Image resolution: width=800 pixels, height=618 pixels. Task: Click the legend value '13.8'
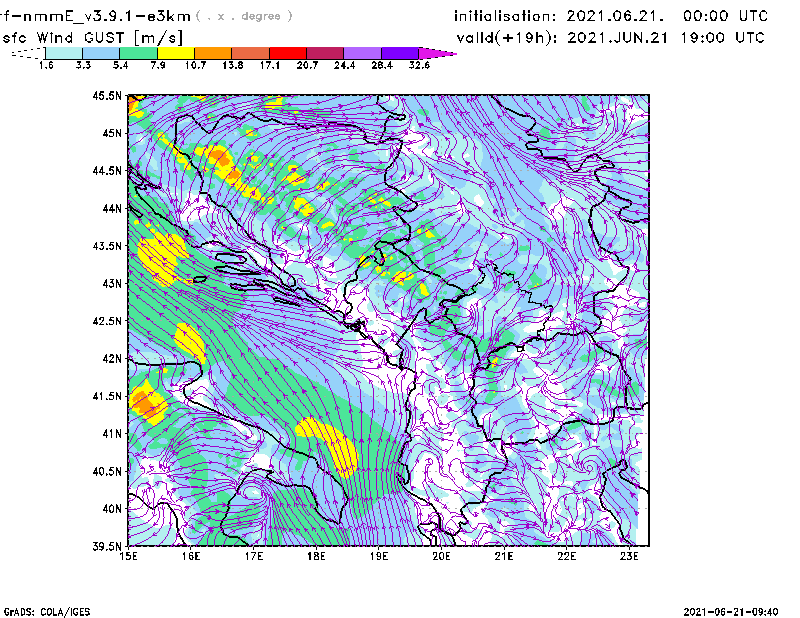(233, 65)
